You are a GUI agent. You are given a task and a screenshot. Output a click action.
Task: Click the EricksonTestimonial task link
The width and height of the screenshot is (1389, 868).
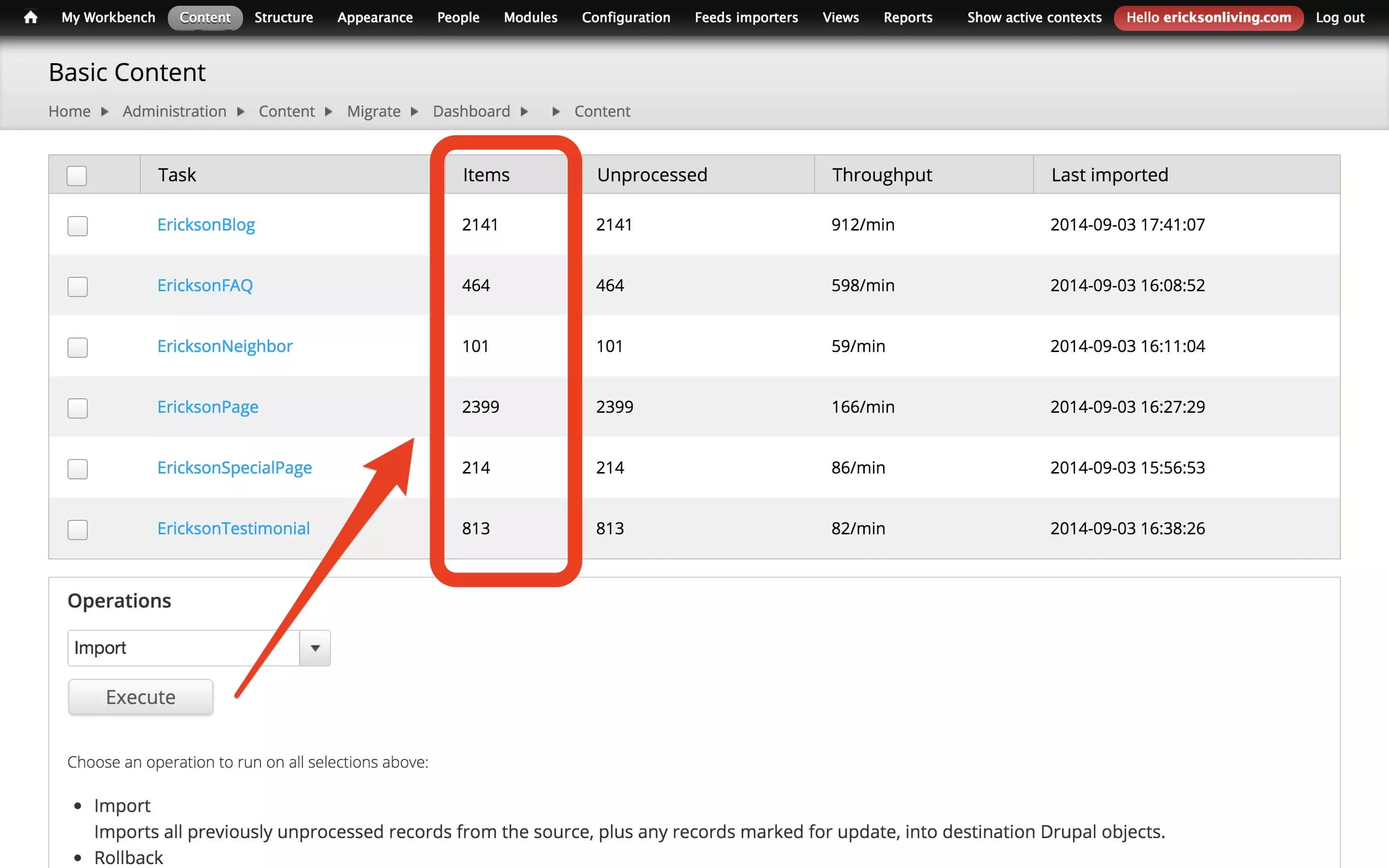(x=233, y=527)
